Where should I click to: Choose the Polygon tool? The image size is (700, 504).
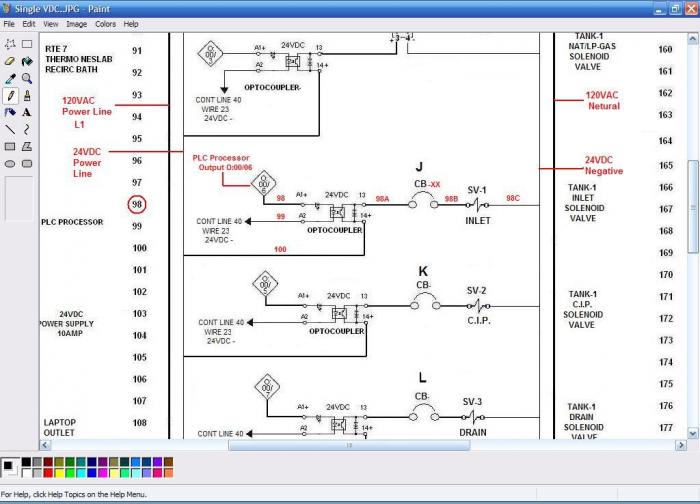(x=27, y=146)
